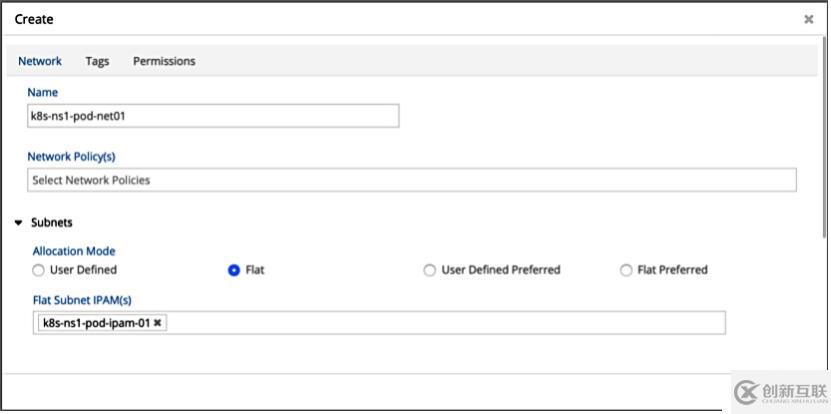Remove k8s-ns1-pod-ipam-01 tag with its x icon
831x414 pixels.
[x=157, y=323]
